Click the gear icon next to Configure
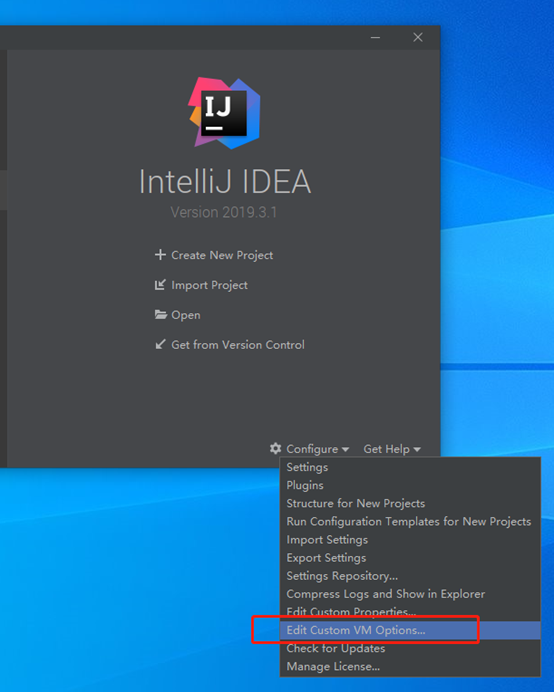This screenshot has width=554, height=692. (275, 448)
